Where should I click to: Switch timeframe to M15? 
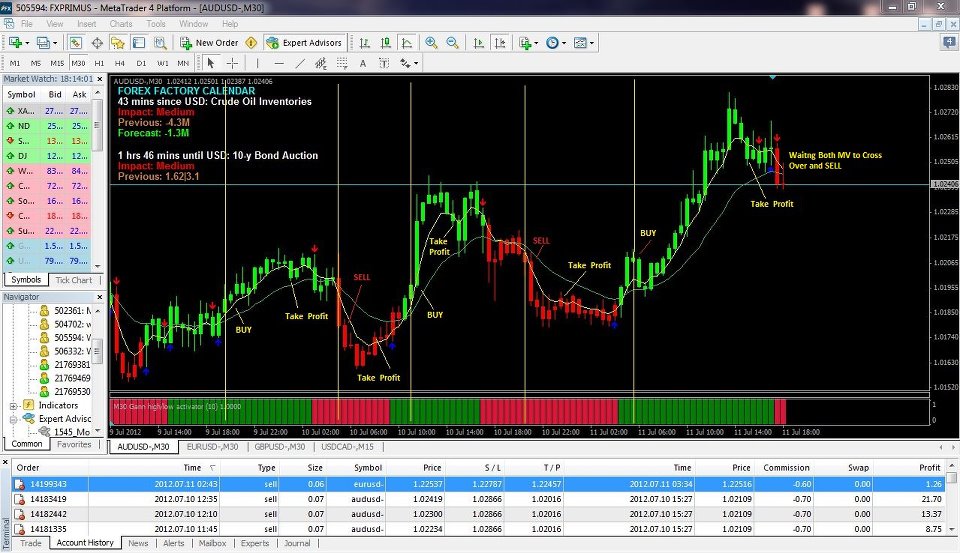pyautogui.click(x=57, y=63)
